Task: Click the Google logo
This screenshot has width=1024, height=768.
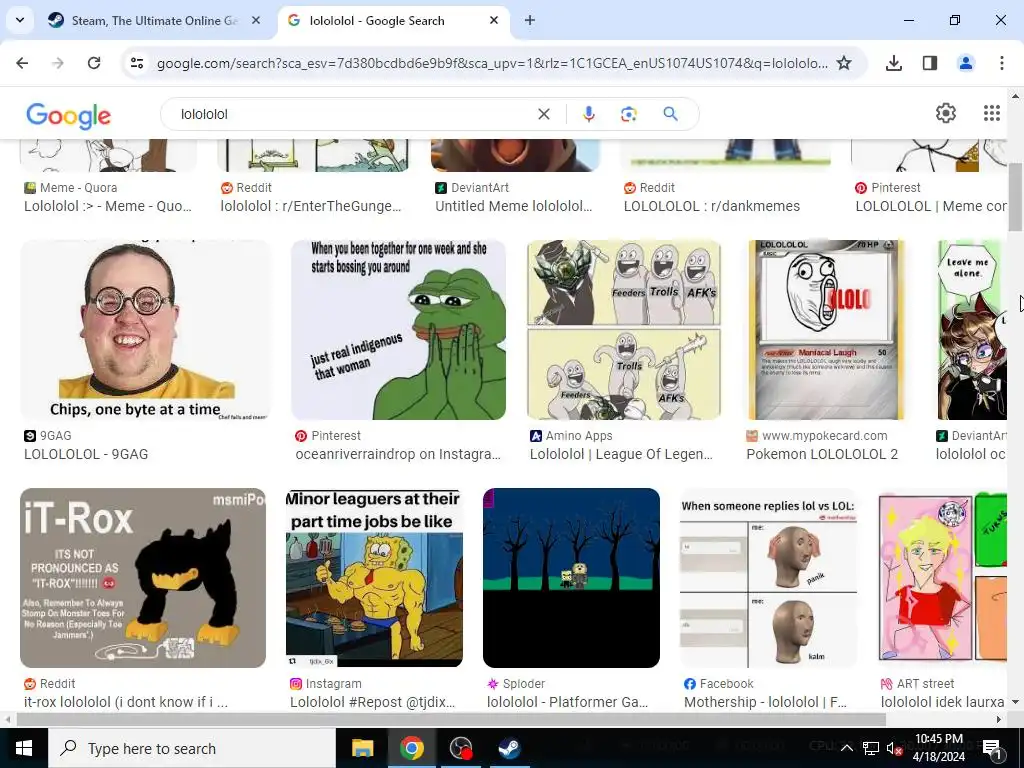Action: point(69,116)
